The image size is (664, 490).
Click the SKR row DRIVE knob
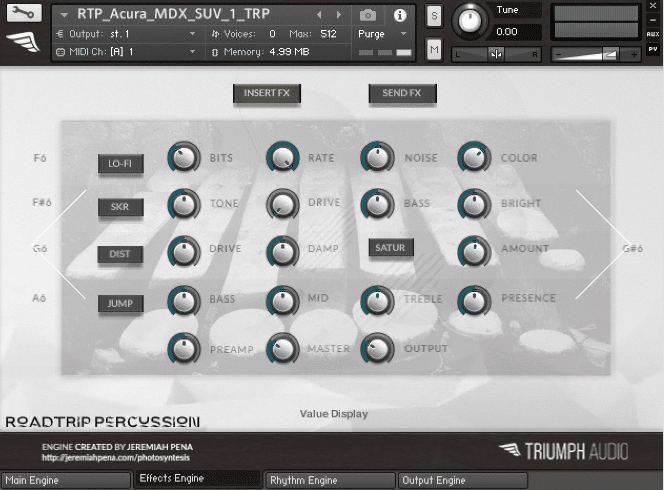[x=282, y=205]
